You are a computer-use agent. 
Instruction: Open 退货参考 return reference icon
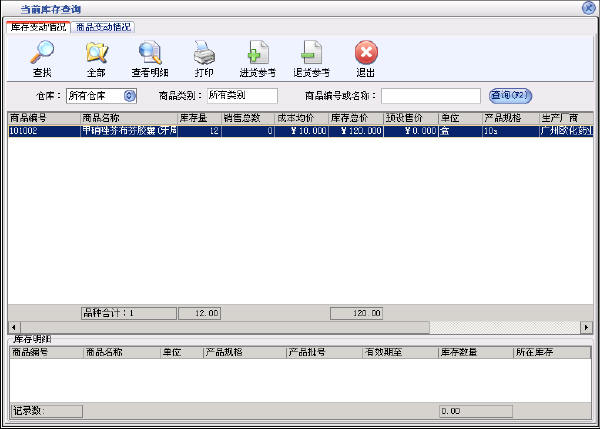click(311, 52)
